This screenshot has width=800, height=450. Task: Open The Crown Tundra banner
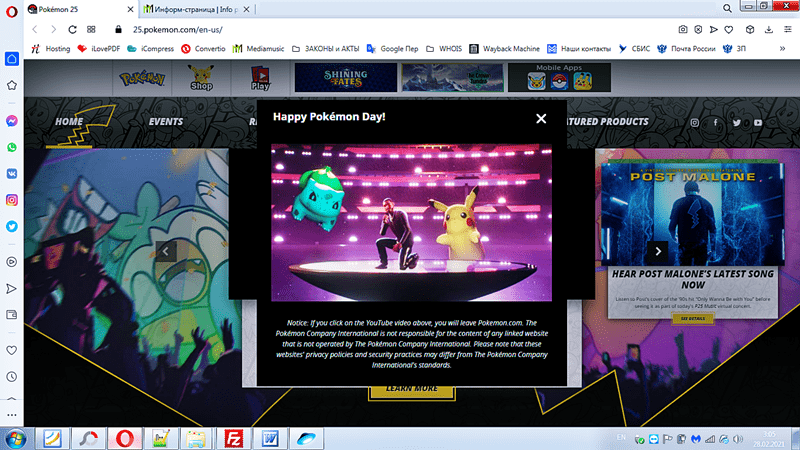click(x=453, y=78)
